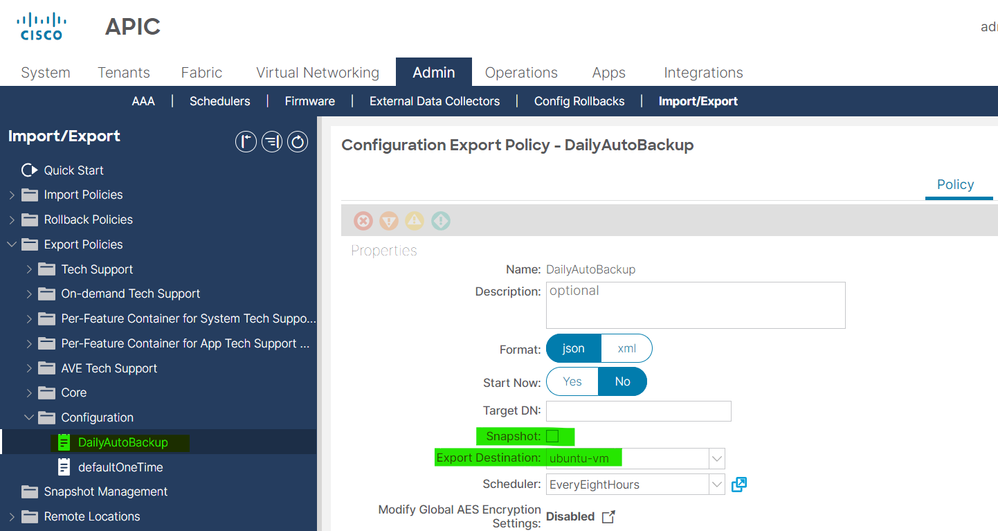Select the Admin menu tab
The height and width of the screenshot is (531, 998).
(x=433, y=72)
